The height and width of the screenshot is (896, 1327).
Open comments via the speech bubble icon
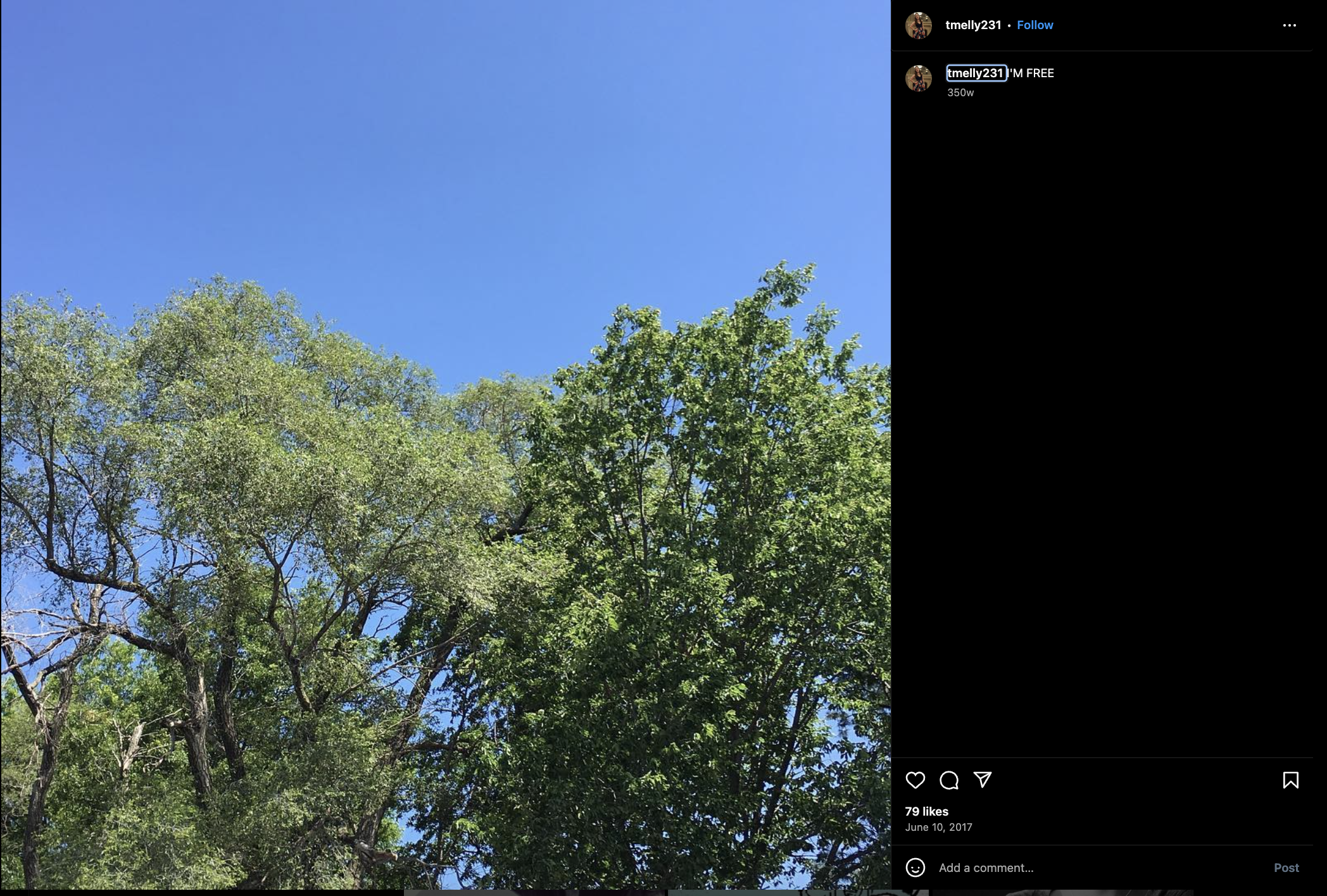[949, 780]
